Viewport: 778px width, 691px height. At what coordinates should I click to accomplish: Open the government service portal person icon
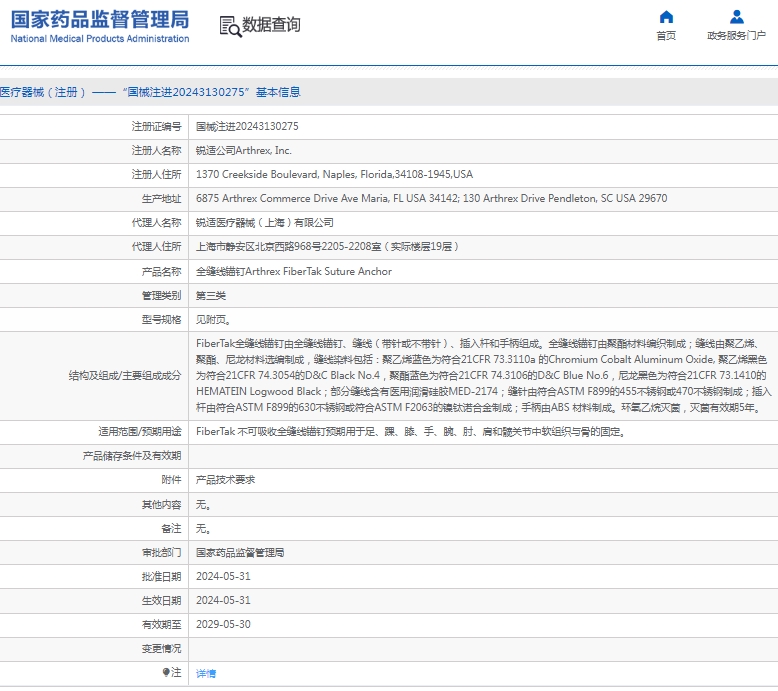click(x=736, y=17)
